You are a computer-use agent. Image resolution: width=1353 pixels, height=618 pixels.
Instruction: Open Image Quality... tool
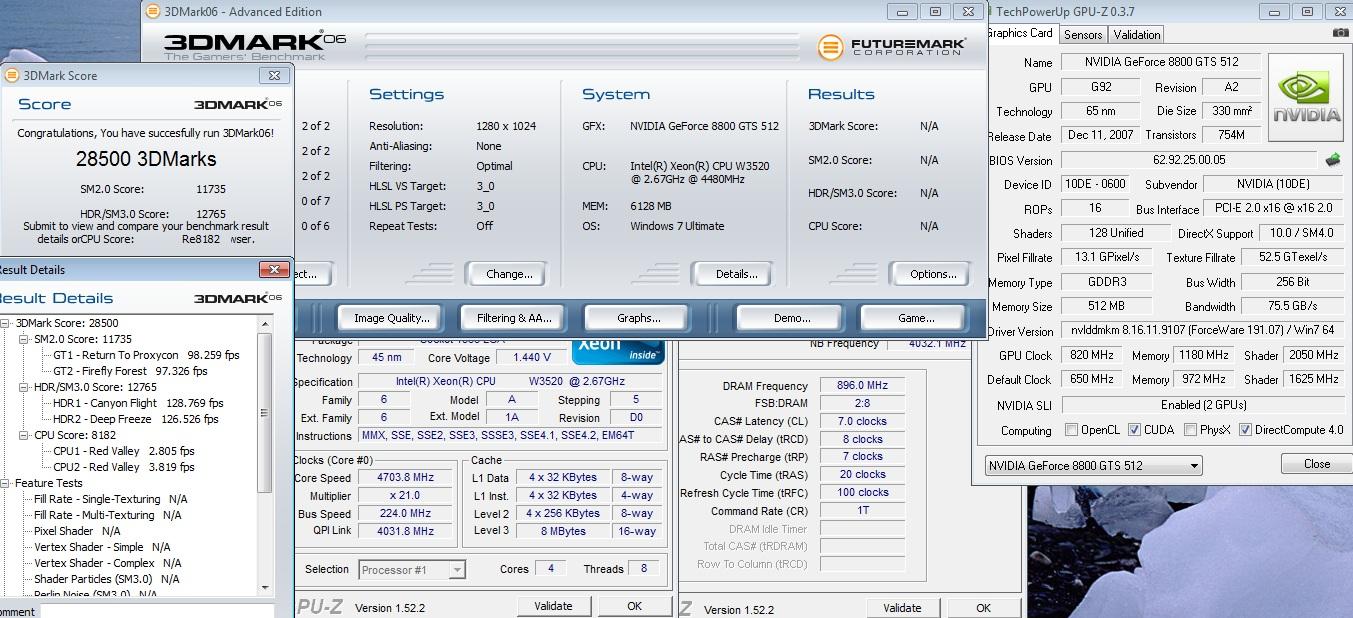[391, 318]
